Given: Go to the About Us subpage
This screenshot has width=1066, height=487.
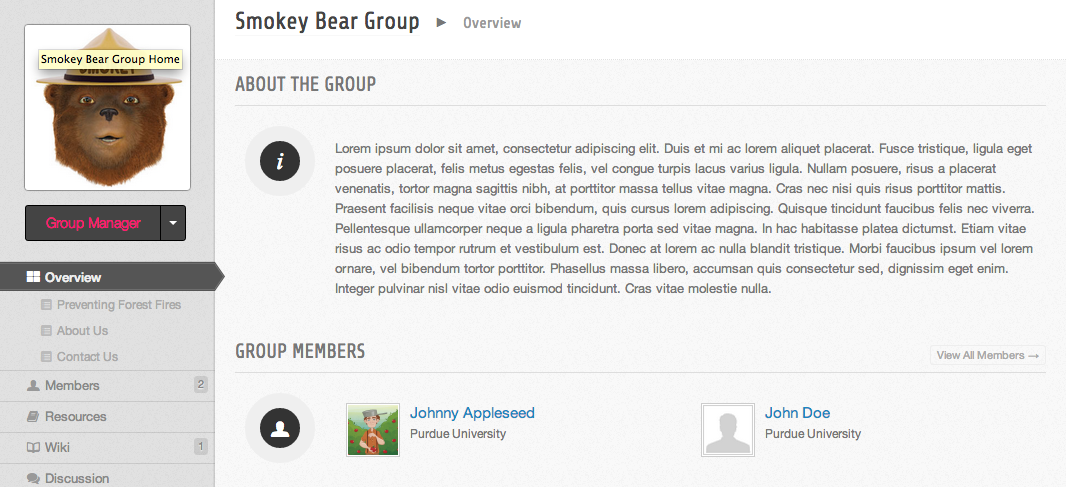Looking at the screenshot, I should point(82,331).
